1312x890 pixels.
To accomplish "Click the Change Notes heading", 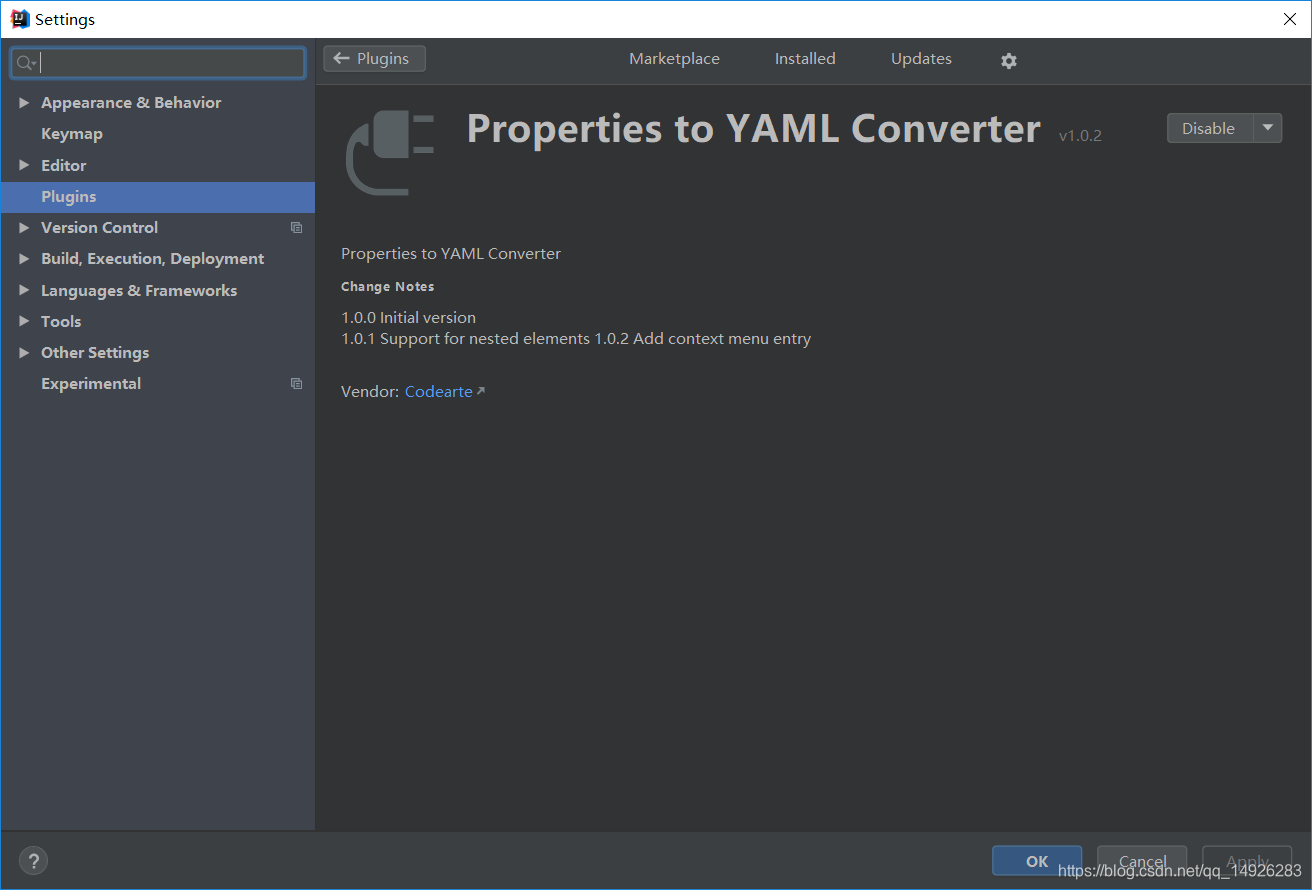I will coord(388,287).
